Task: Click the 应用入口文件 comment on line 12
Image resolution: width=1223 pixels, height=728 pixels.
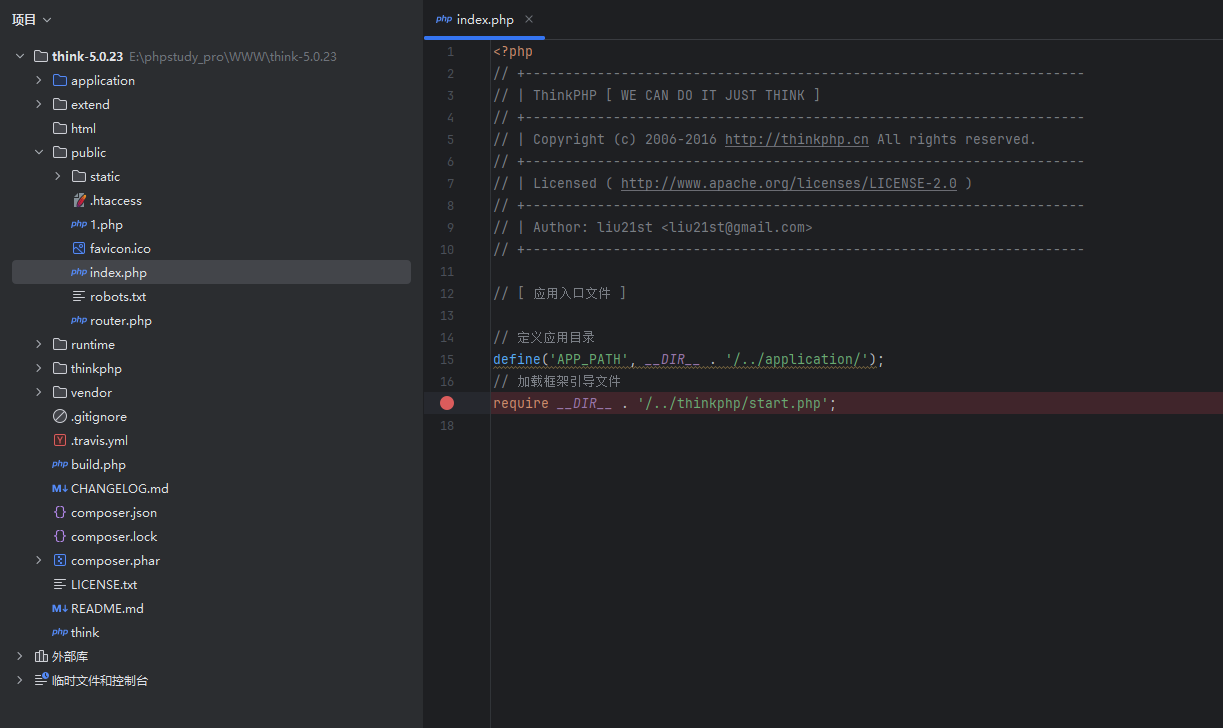Action: point(572,294)
